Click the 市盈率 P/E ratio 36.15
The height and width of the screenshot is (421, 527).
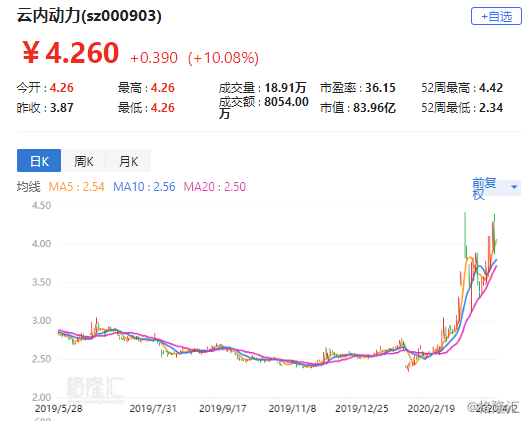(380, 88)
